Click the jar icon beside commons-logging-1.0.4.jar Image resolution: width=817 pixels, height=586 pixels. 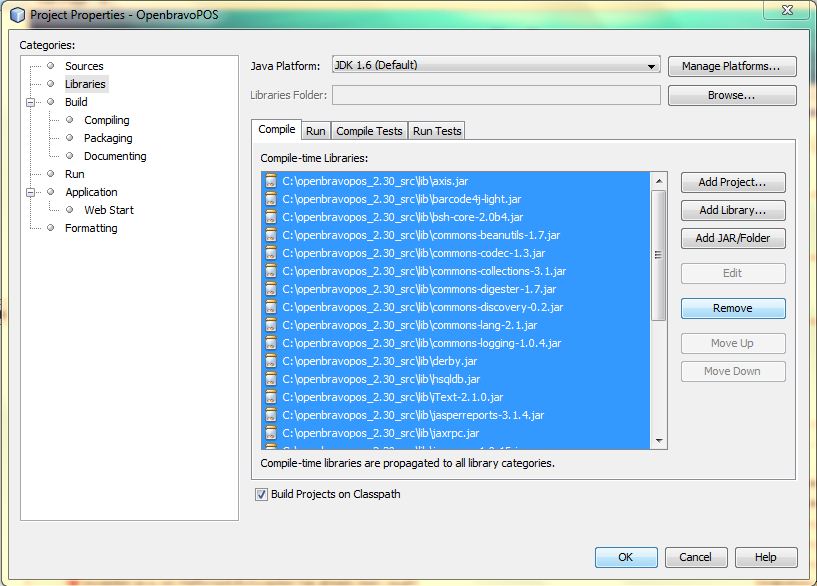pos(271,343)
